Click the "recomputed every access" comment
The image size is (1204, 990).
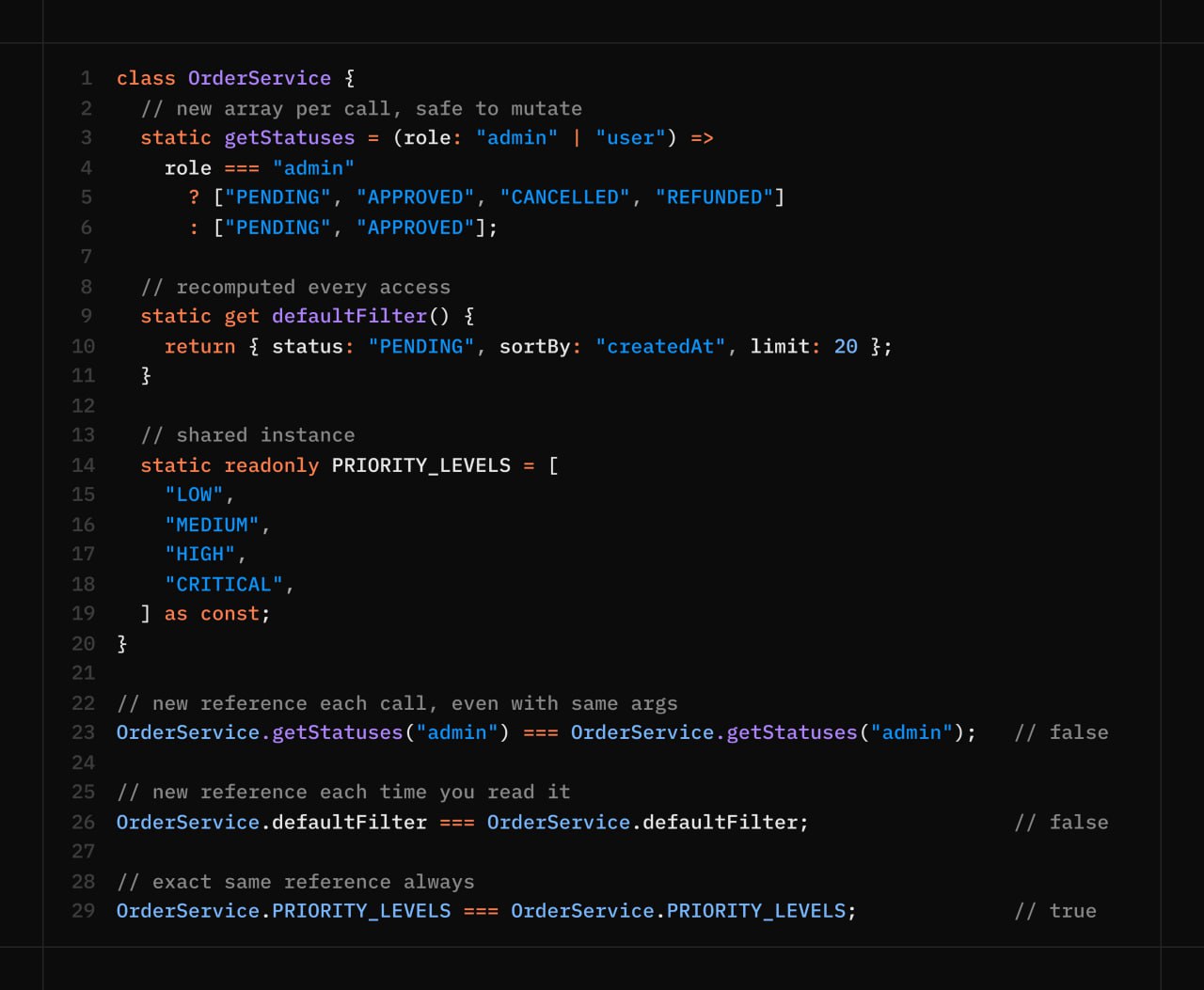tap(295, 287)
